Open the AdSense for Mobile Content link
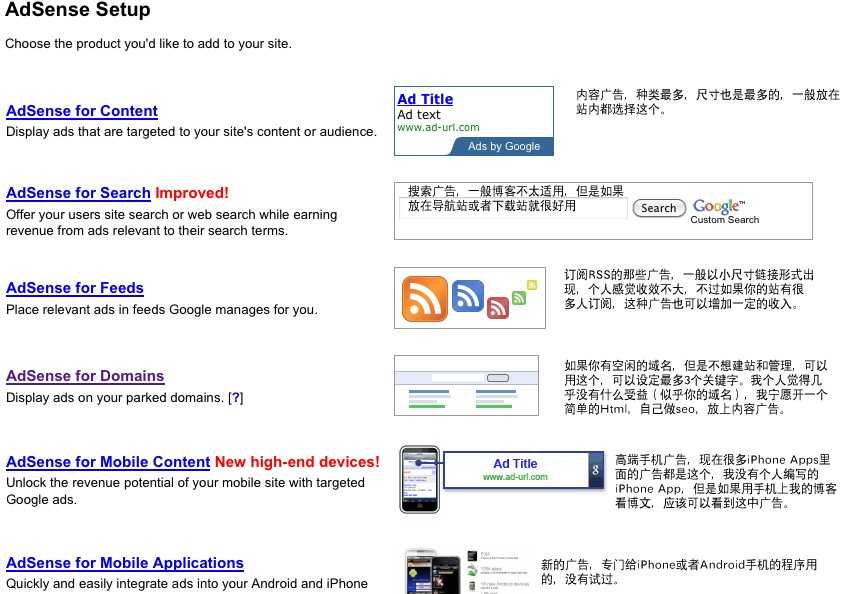The image size is (844, 594). (x=107, y=462)
